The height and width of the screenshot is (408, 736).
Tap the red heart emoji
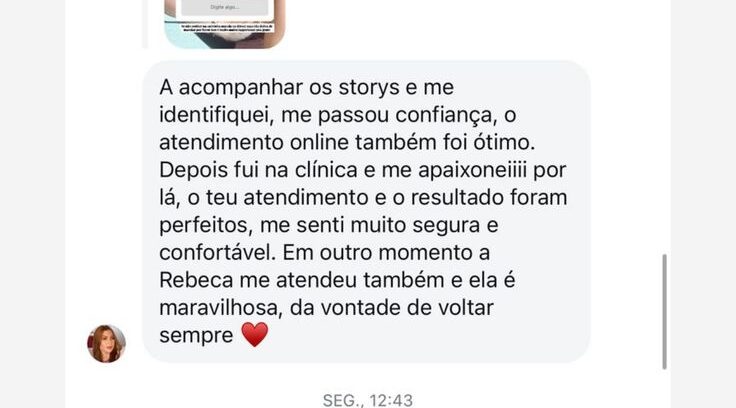pos(255,334)
